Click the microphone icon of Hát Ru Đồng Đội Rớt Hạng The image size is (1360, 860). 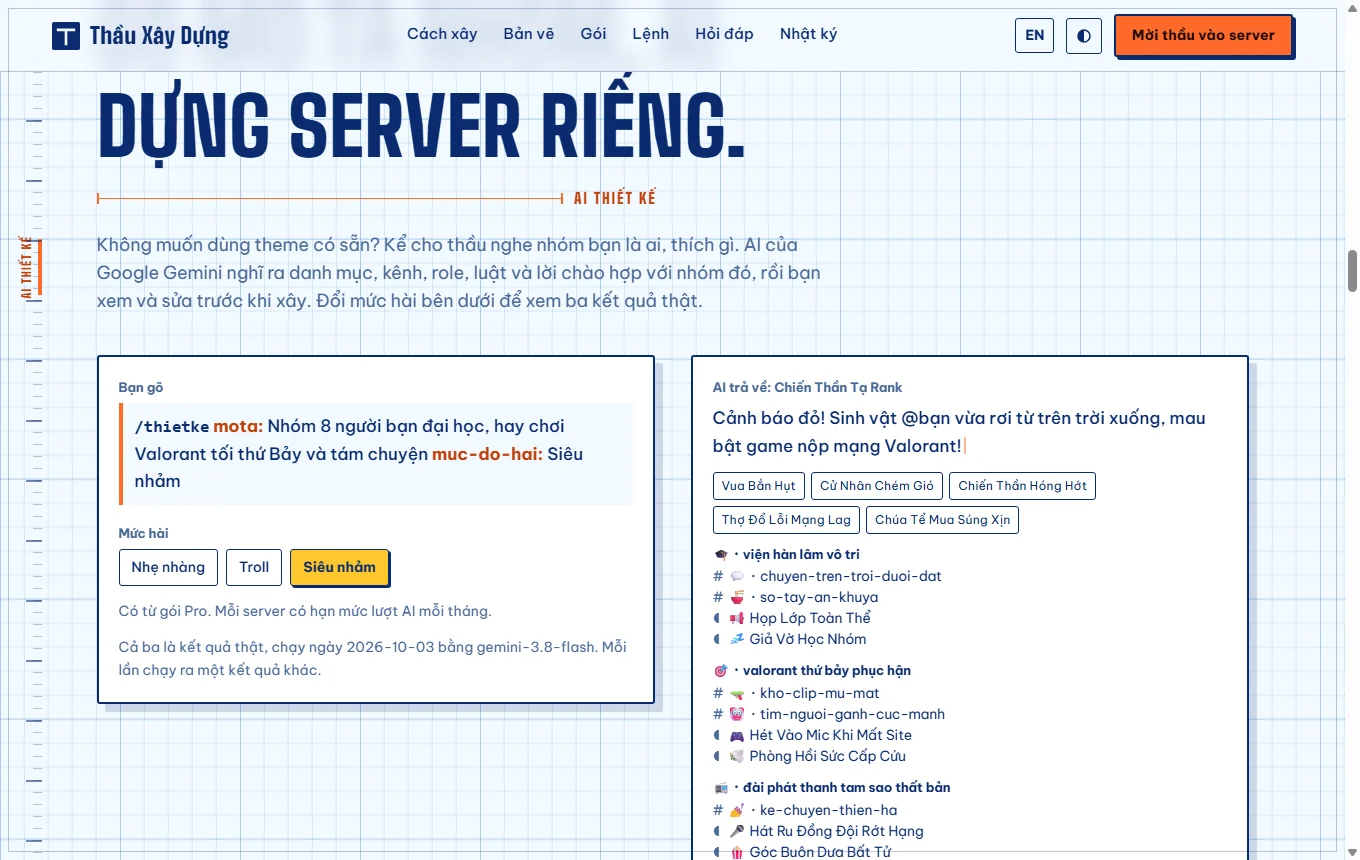click(x=737, y=831)
